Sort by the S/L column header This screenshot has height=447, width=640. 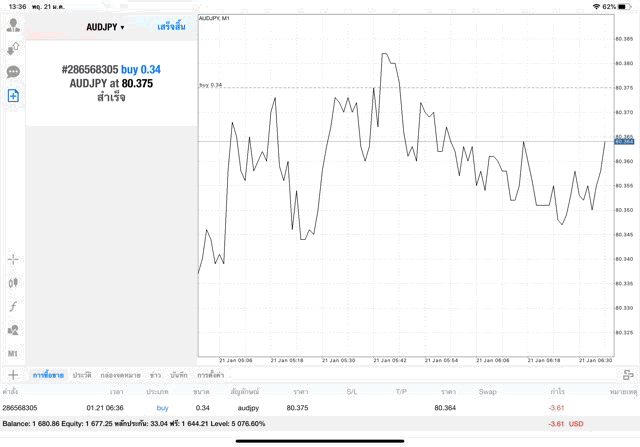352,391
